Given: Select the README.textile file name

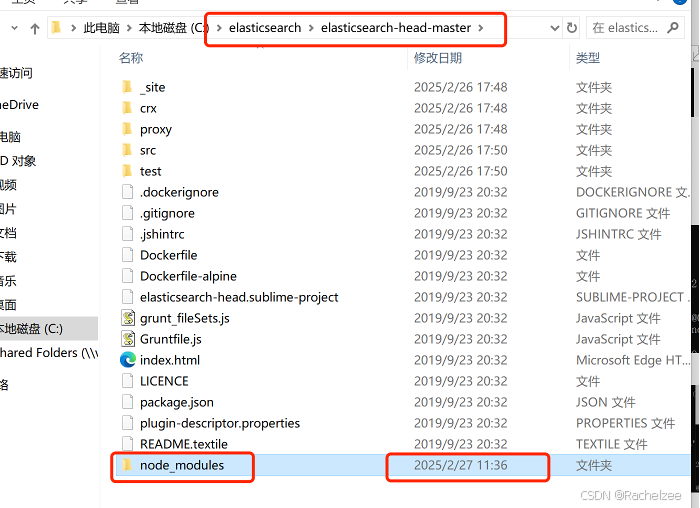Looking at the screenshot, I should (x=183, y=444).
